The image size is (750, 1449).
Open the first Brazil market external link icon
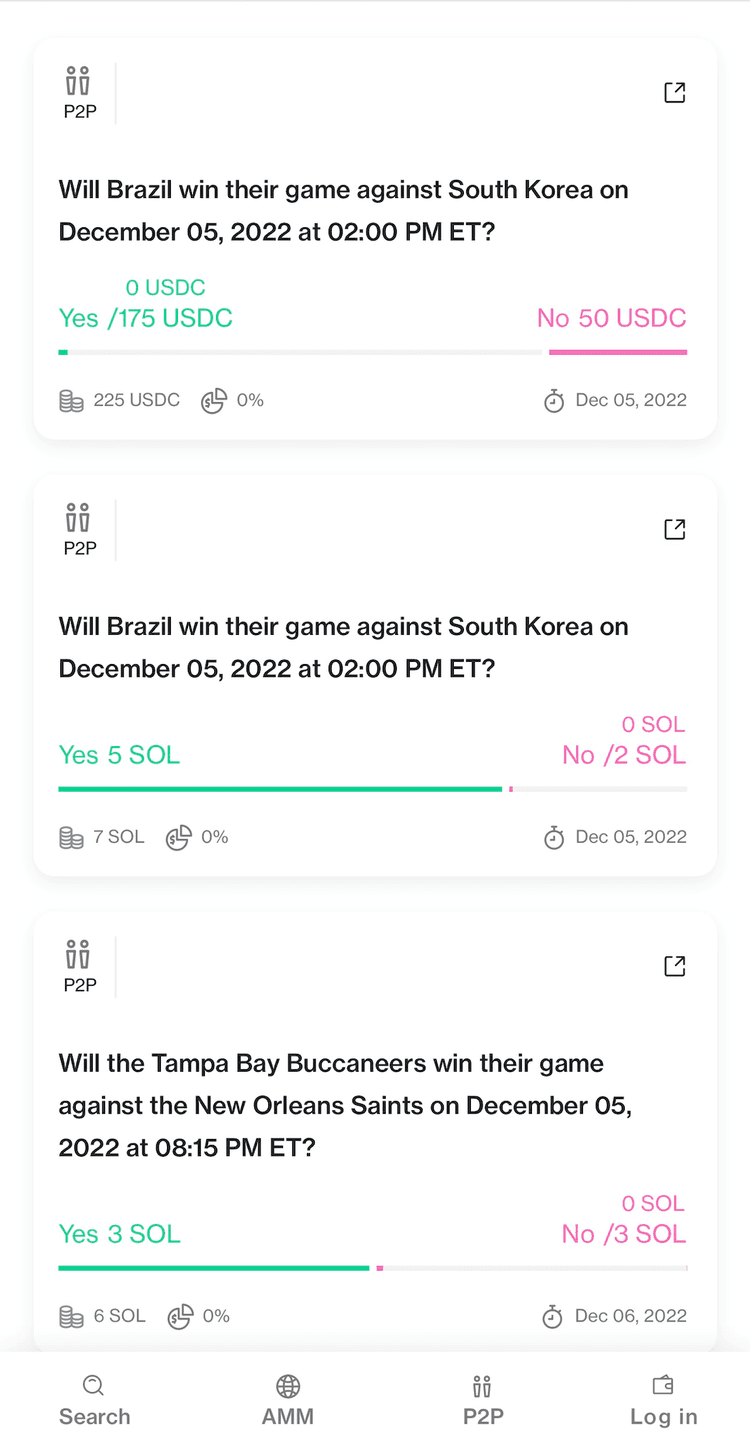click(x=675, y=93)
